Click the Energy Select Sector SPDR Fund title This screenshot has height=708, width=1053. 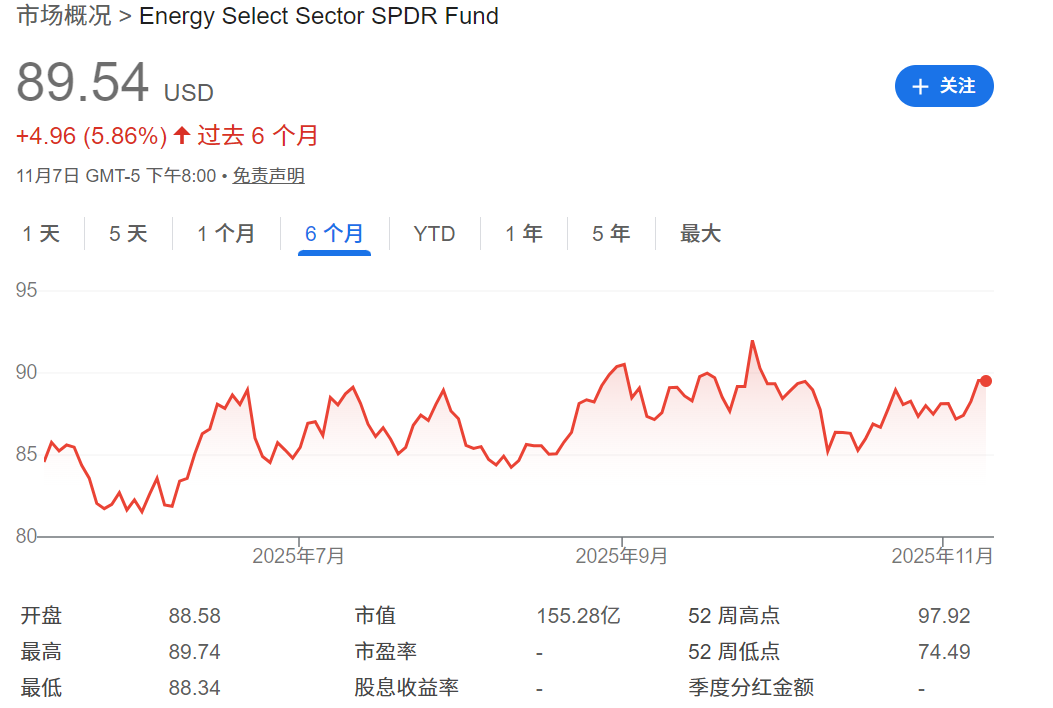[320, 16]
